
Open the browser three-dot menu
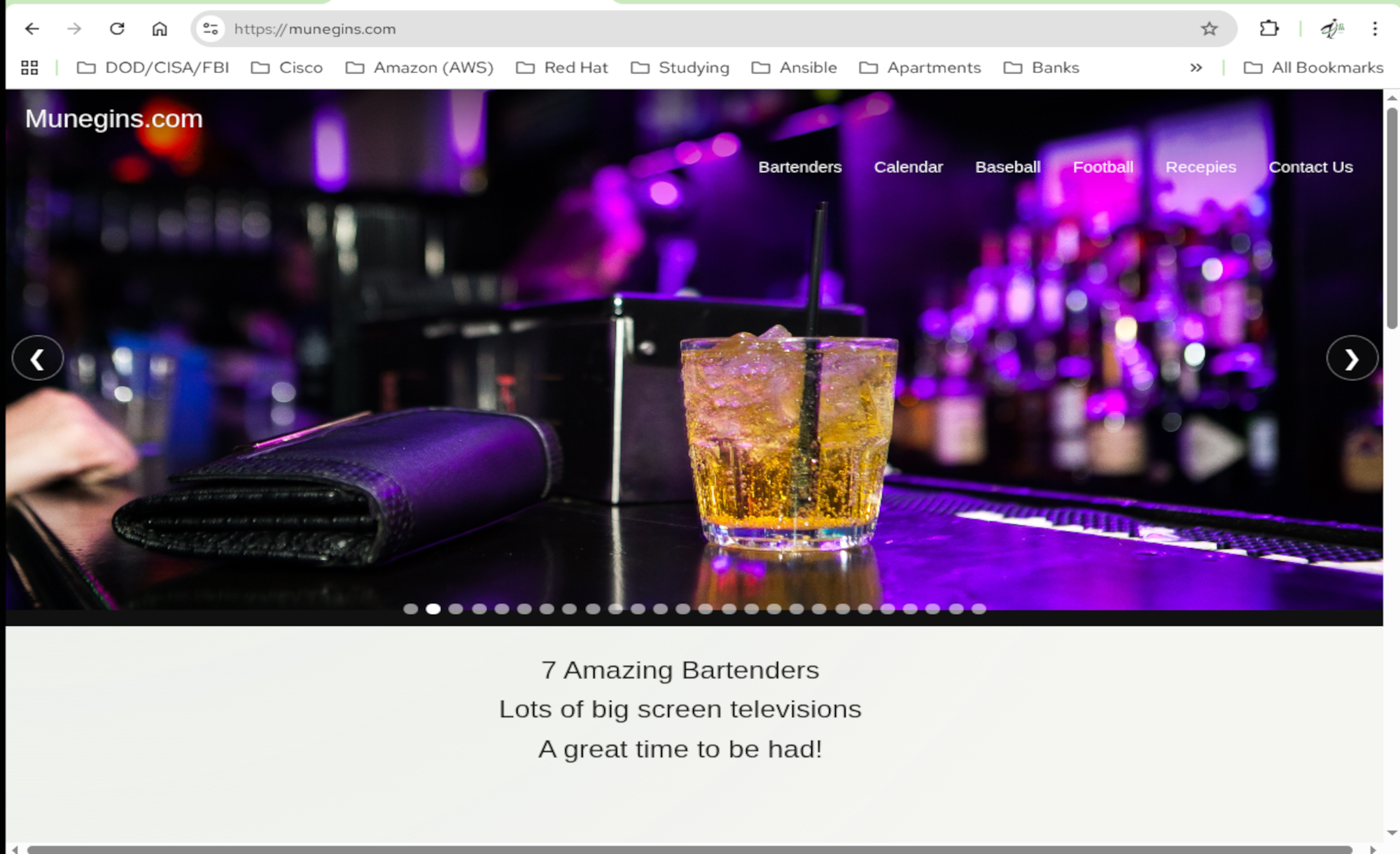click(x=1375, y=29)
